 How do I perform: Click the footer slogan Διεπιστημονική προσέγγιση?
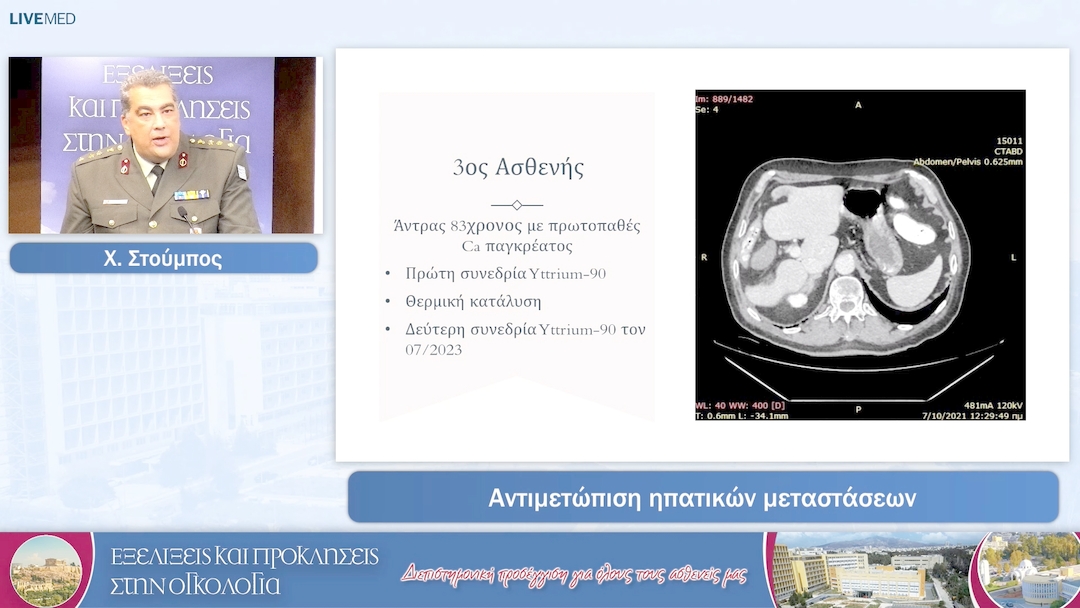pos(574,574)
